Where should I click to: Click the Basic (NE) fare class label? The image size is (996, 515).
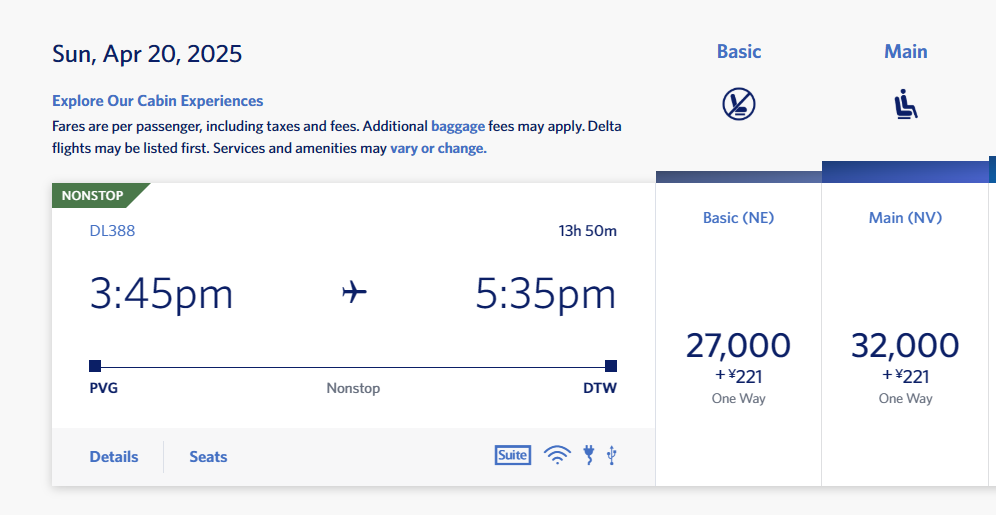[x=738, y=218]
